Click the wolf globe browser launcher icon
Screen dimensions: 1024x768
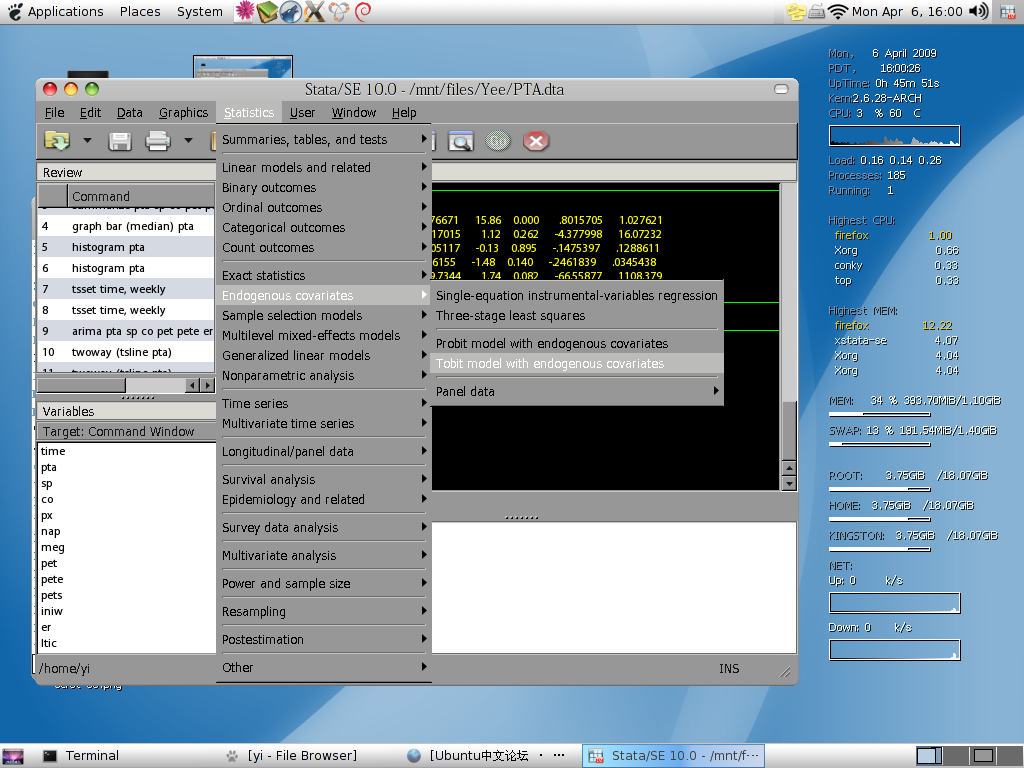click(x=291, y=11)
